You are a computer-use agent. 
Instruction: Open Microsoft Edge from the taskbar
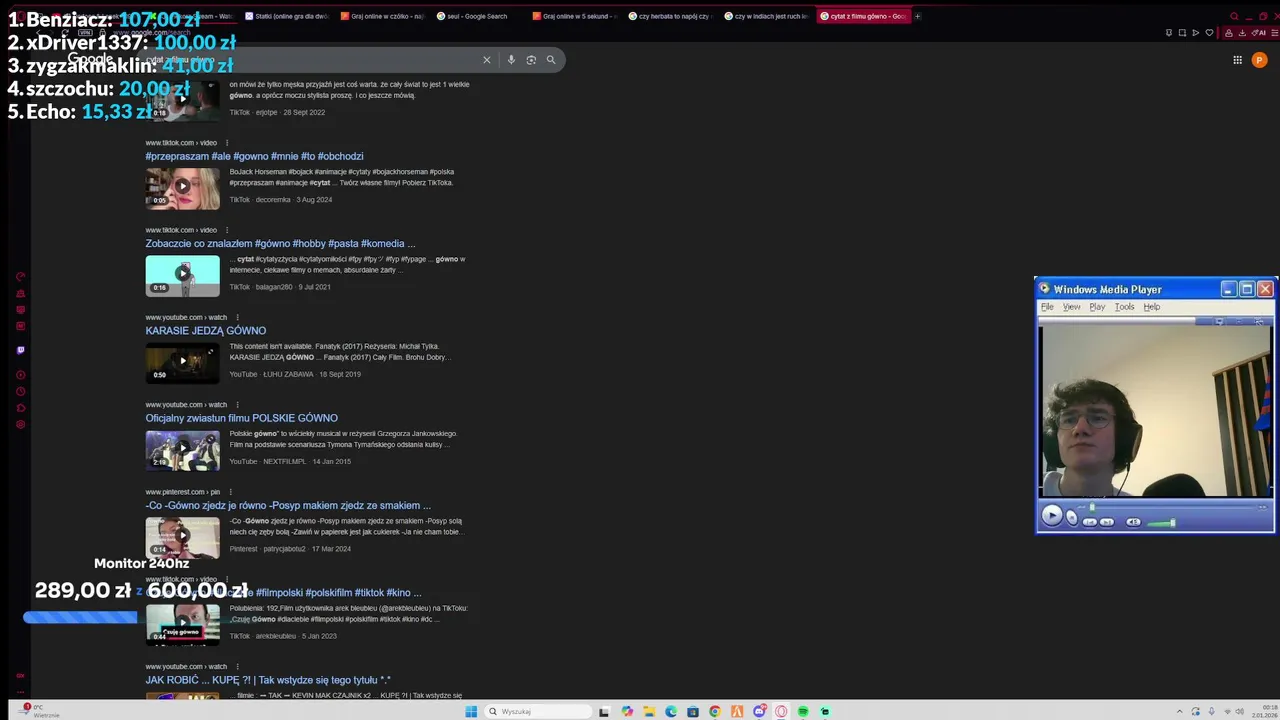pyautogui.click(x=671, y=712)
